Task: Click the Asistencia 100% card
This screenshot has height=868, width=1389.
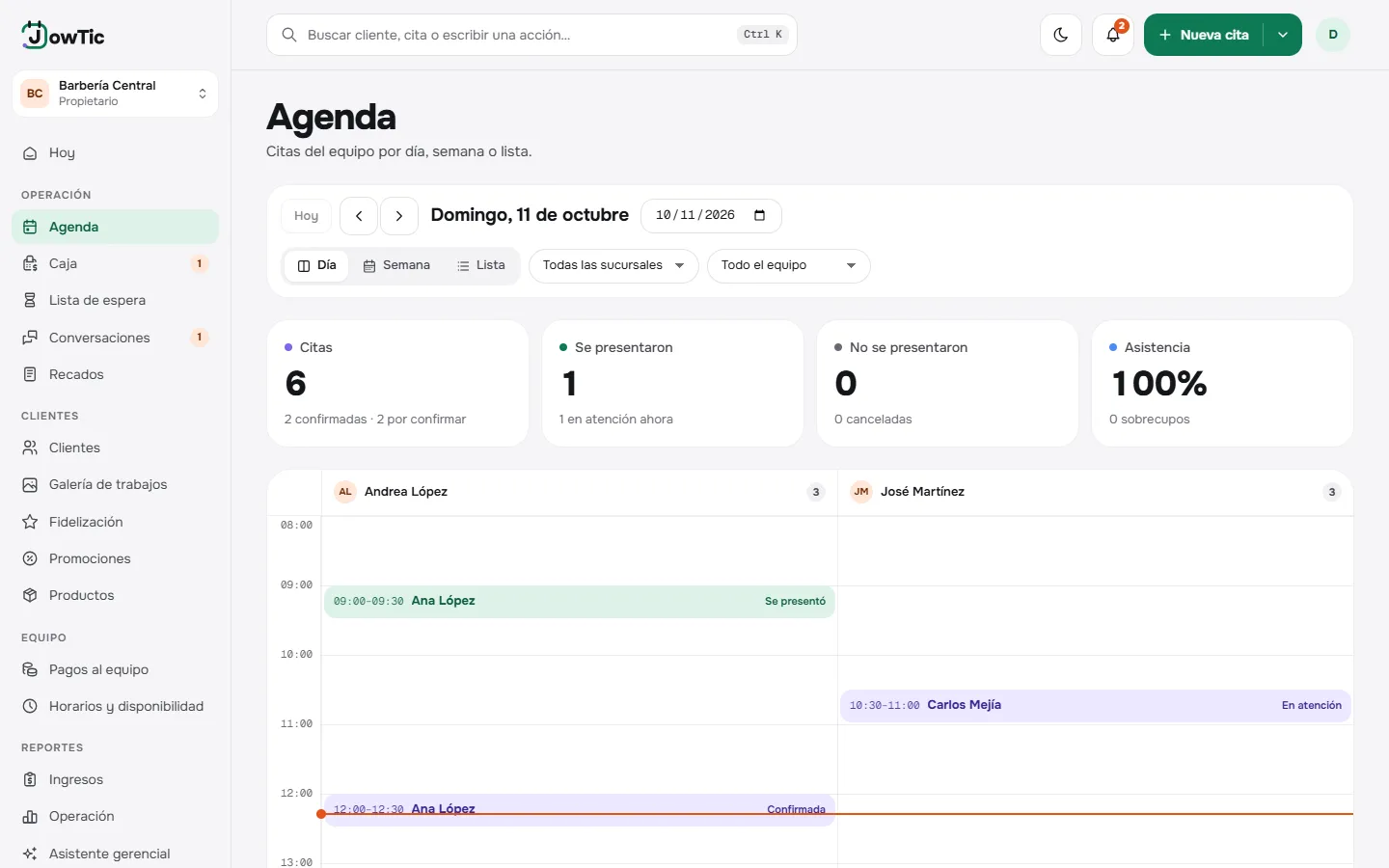Action: [x=1222, y=384]
